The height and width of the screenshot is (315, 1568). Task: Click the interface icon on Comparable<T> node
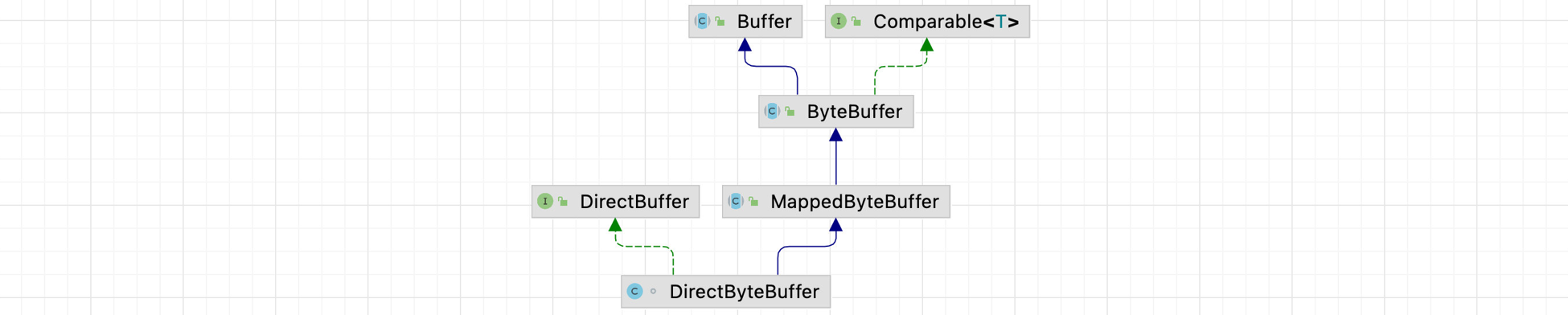839,22
